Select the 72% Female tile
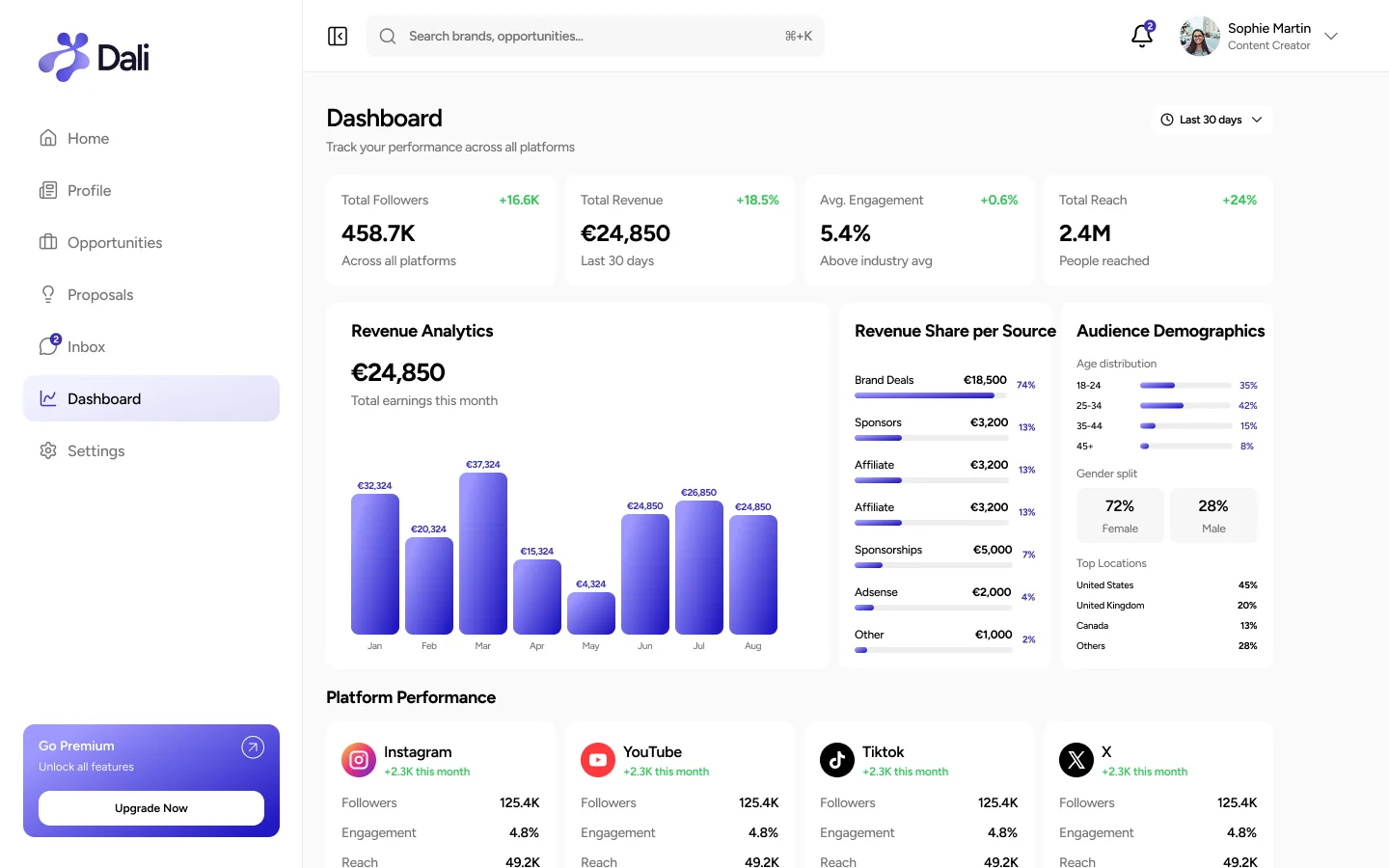The image size is (1389, 868). click(1120, 515)
